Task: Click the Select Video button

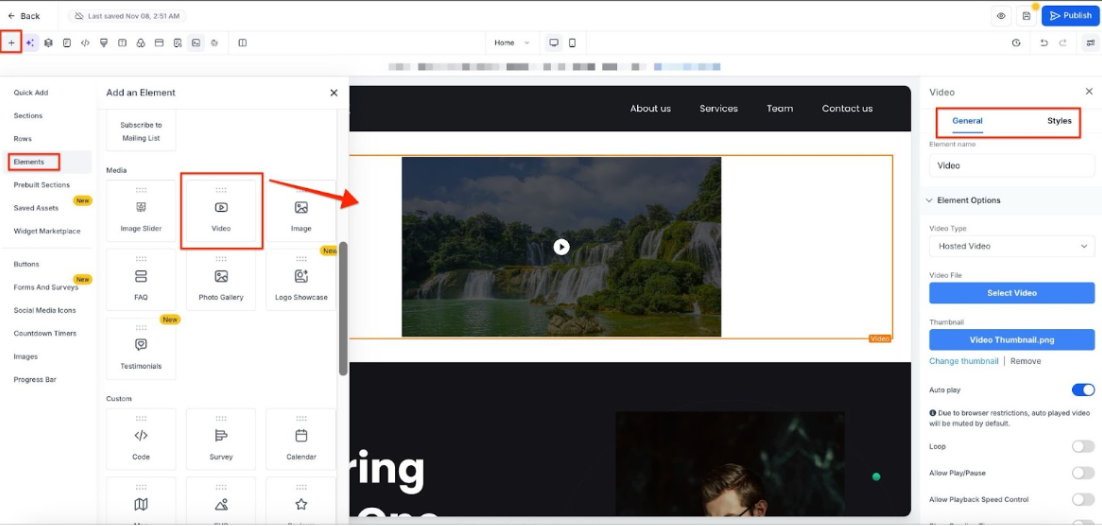Action: [1011, 293]
